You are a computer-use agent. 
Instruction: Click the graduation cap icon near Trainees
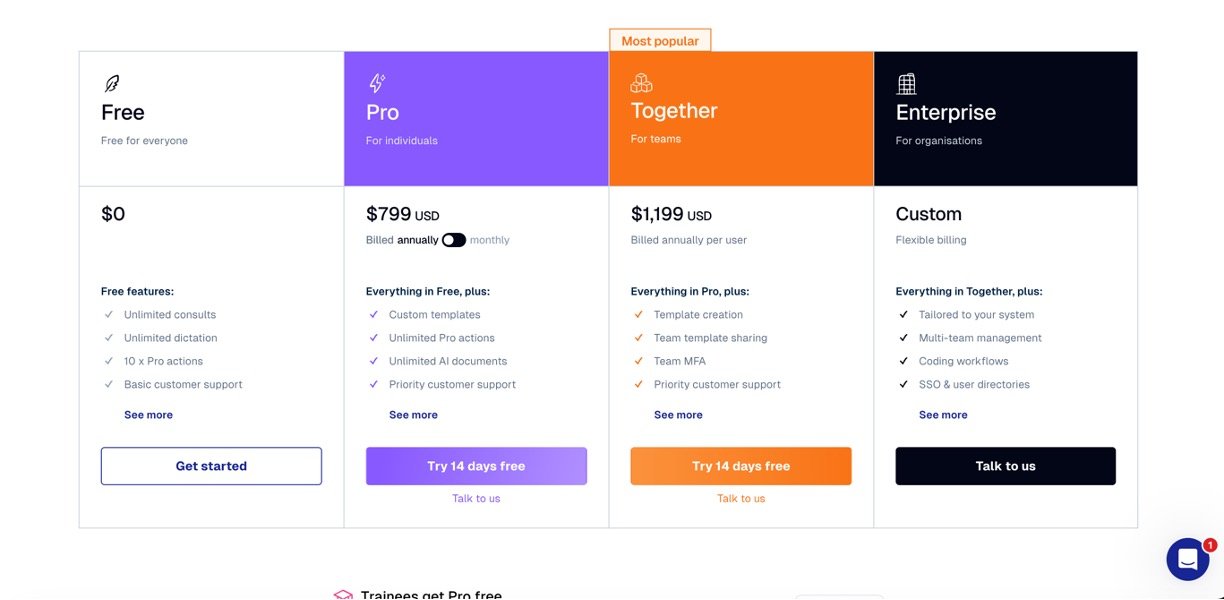pos(343,595)
